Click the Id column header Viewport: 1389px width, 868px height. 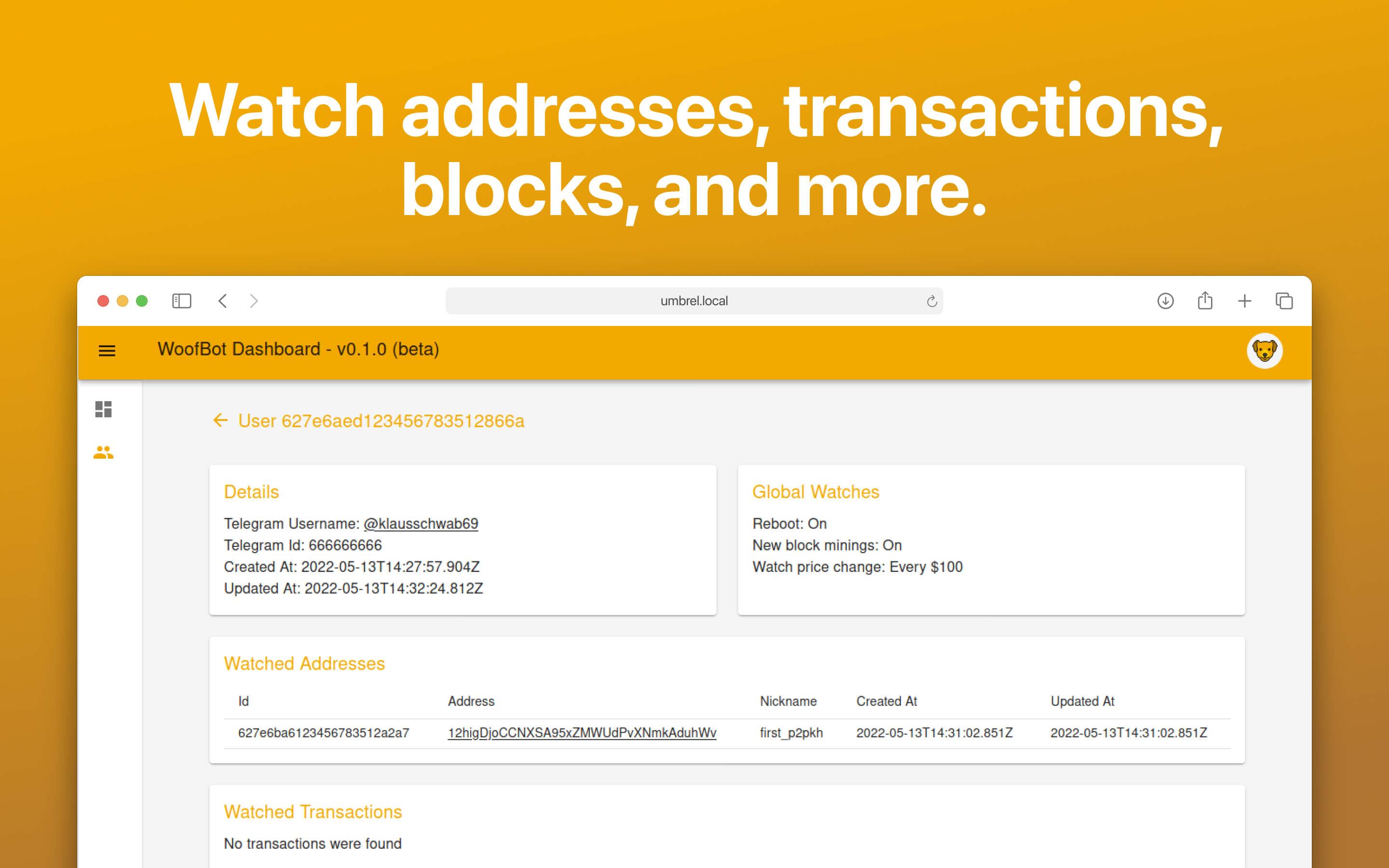(244, 701)
